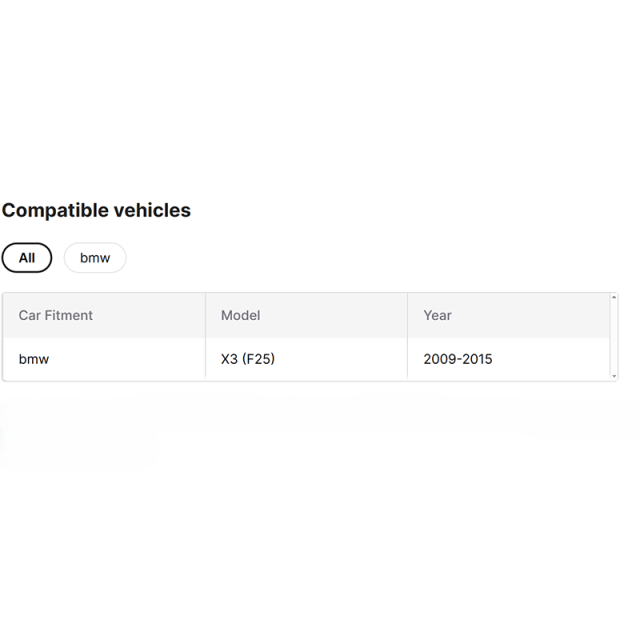
Task: Select the All filter pill
Action: [27, 258]
